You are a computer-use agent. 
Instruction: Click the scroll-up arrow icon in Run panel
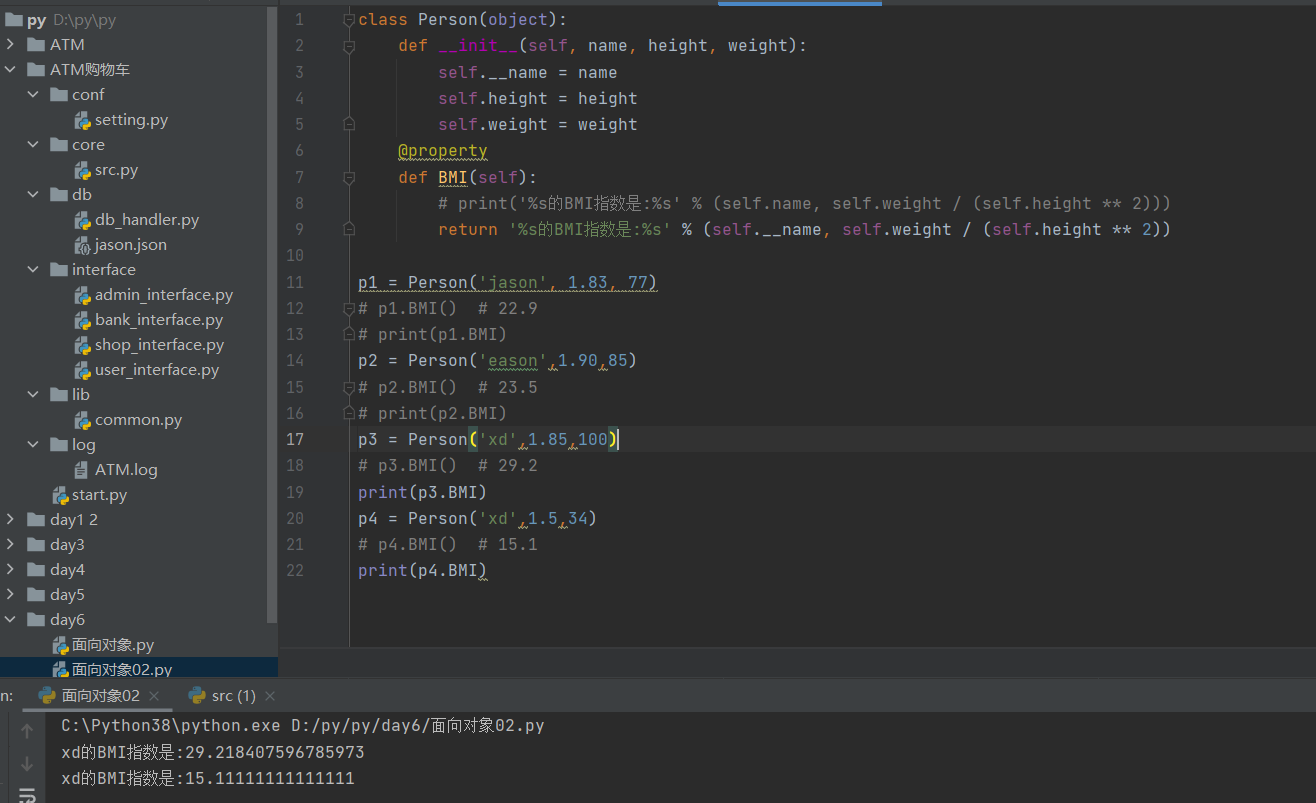point(27,732)
